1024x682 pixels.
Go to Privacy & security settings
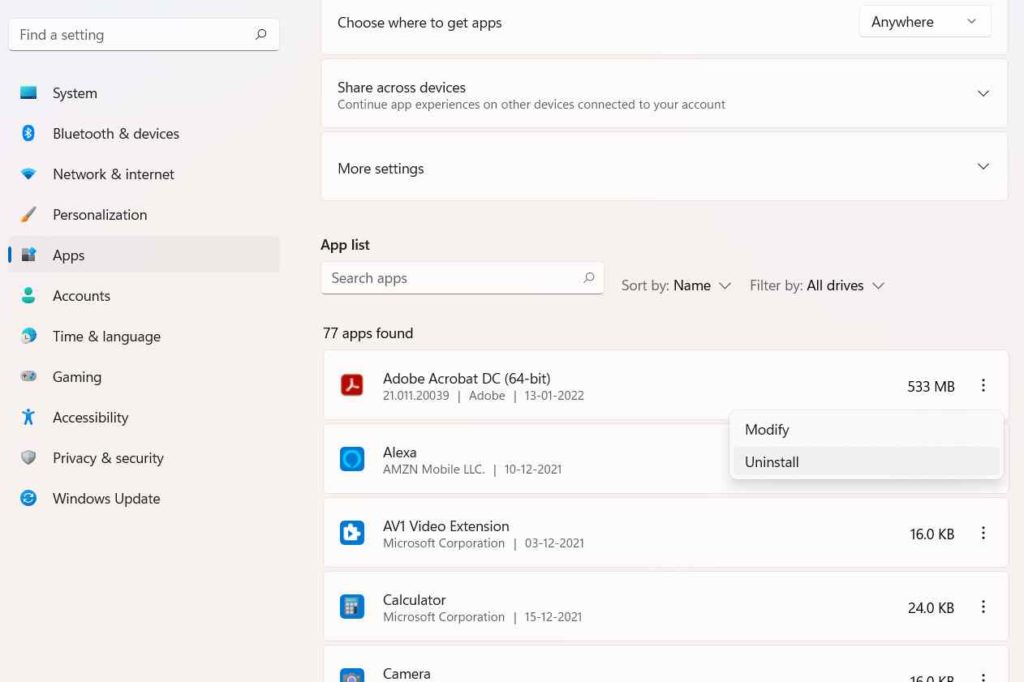pyautogui.click(x=144, y=457)
